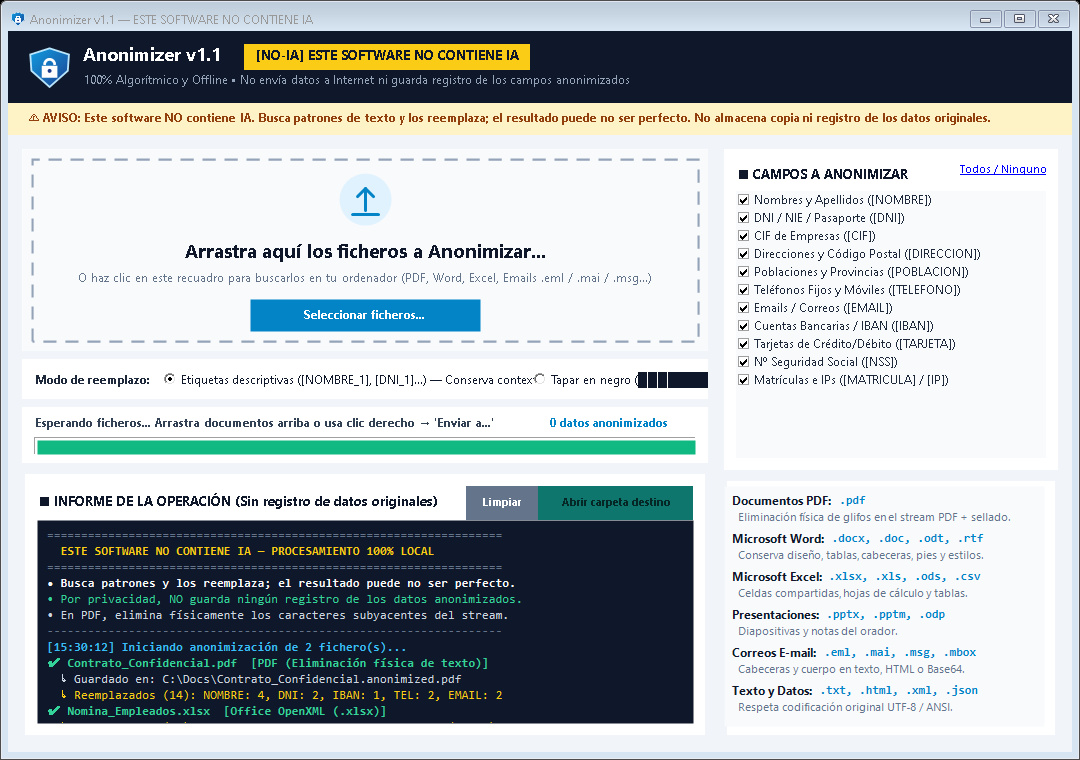This screenshot has width=1080, height=760.
Task: Click the green progress bar
Action: coord(365,447)
